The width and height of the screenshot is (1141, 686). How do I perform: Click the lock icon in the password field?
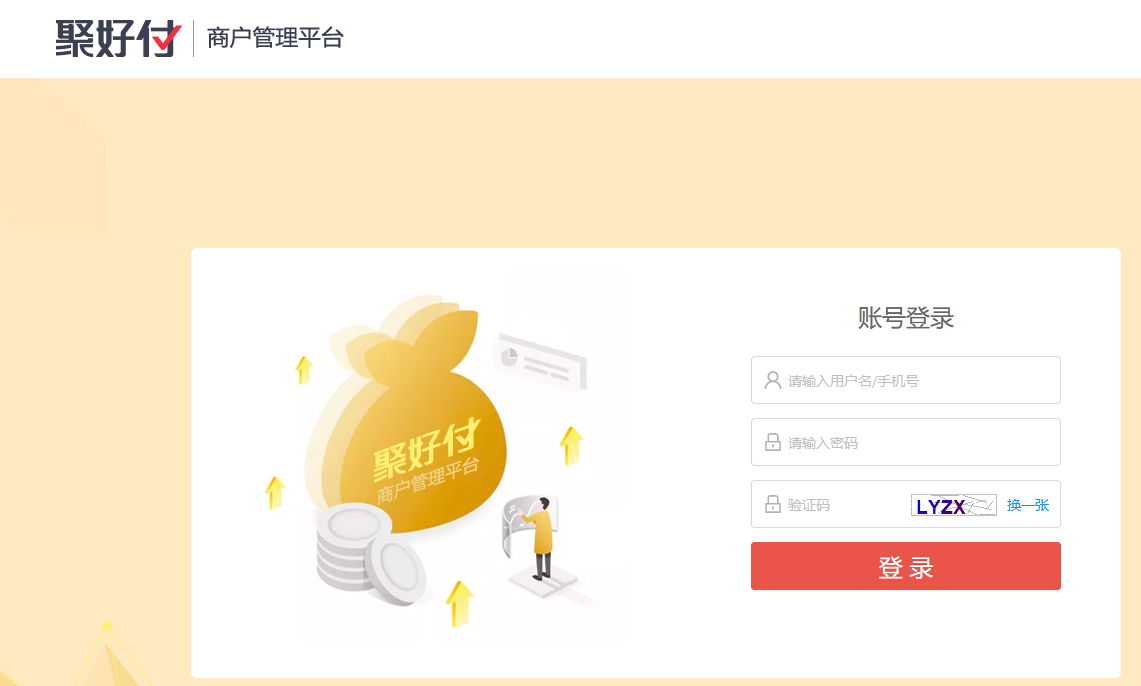pos(772,442)
